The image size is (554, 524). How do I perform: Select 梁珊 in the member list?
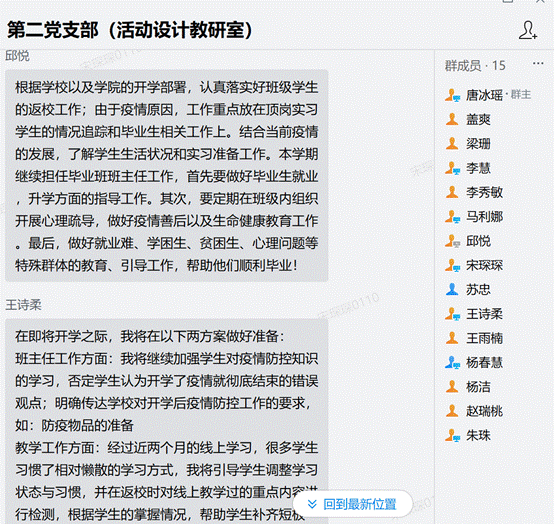(478, 144)
